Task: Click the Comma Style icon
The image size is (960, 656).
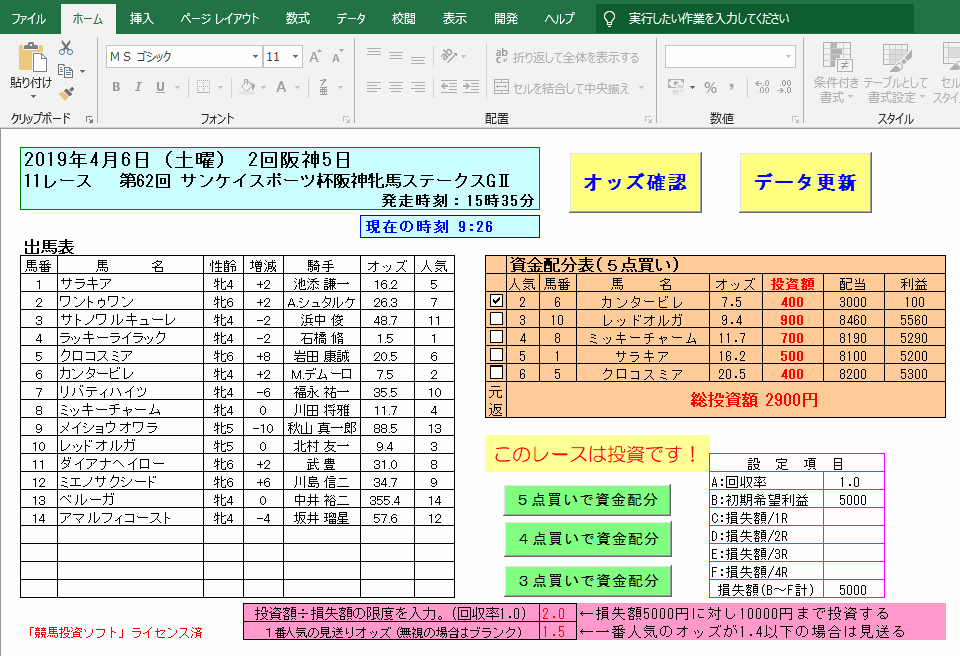Action: [731, 87]
